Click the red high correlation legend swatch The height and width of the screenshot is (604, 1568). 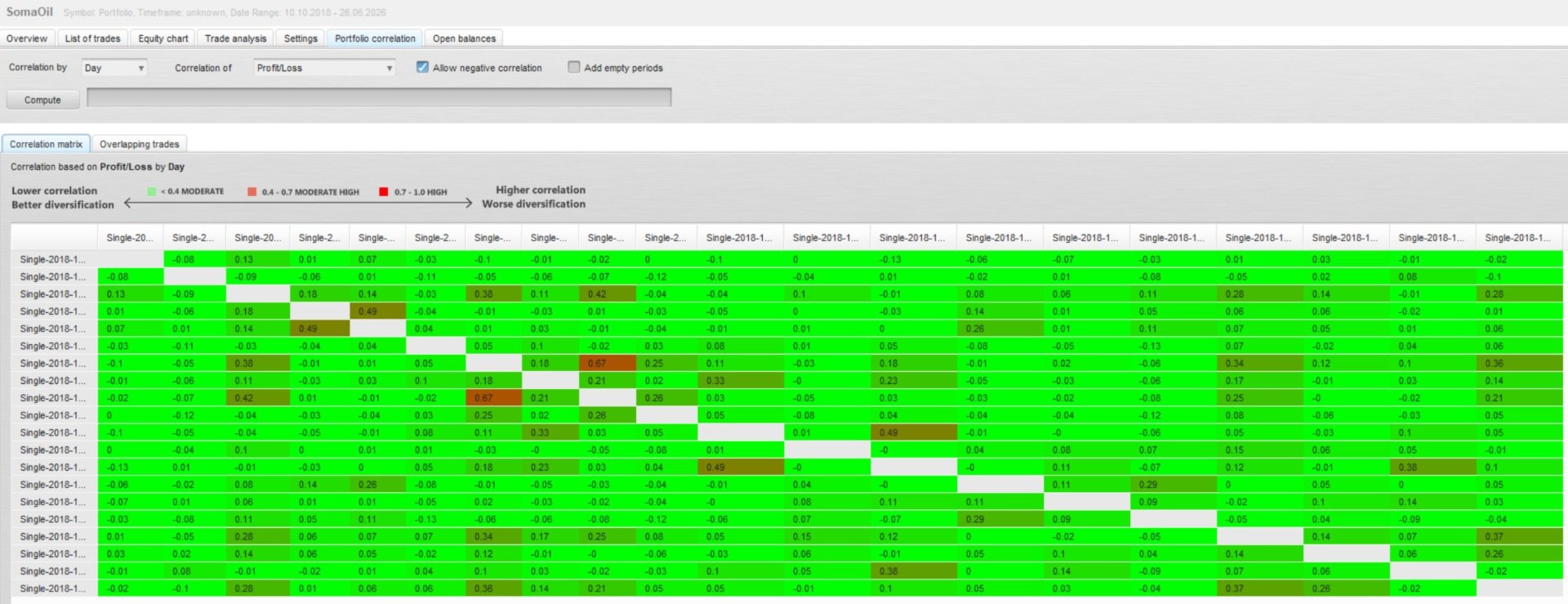pos(384,191)
